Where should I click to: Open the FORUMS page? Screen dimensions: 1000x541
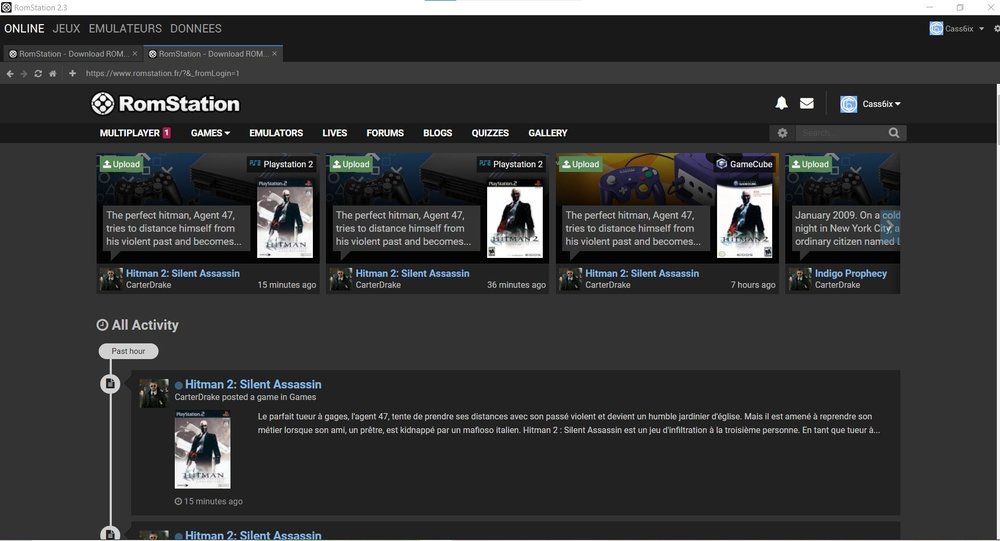click(385, 133)
